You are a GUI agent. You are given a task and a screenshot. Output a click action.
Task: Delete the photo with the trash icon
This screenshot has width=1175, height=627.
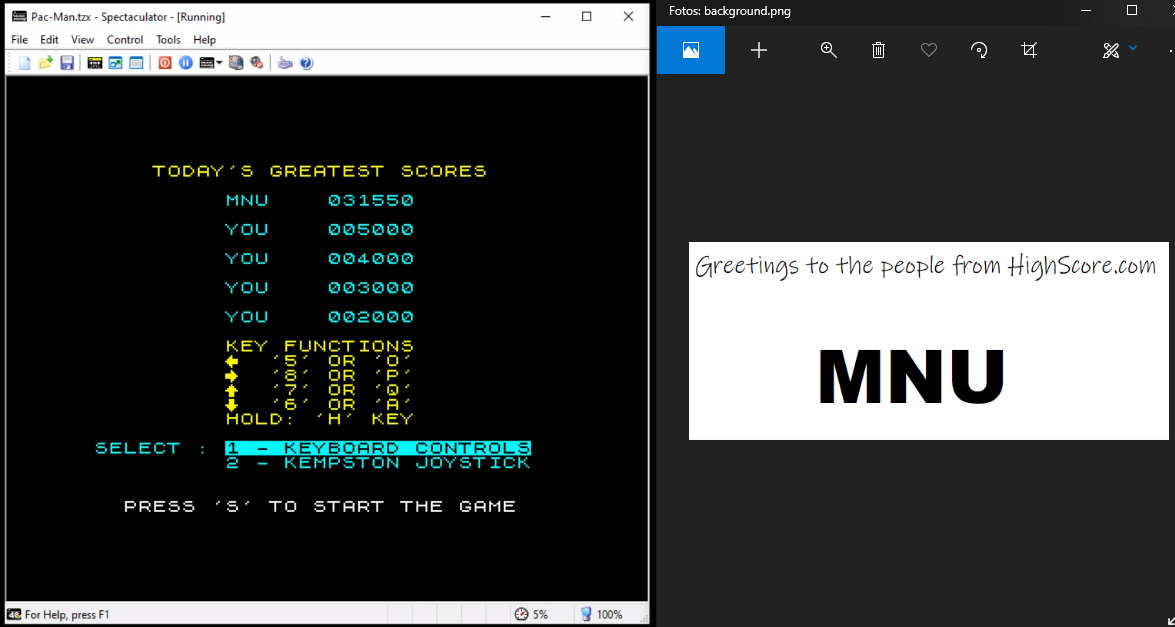[x=879, y=50]
